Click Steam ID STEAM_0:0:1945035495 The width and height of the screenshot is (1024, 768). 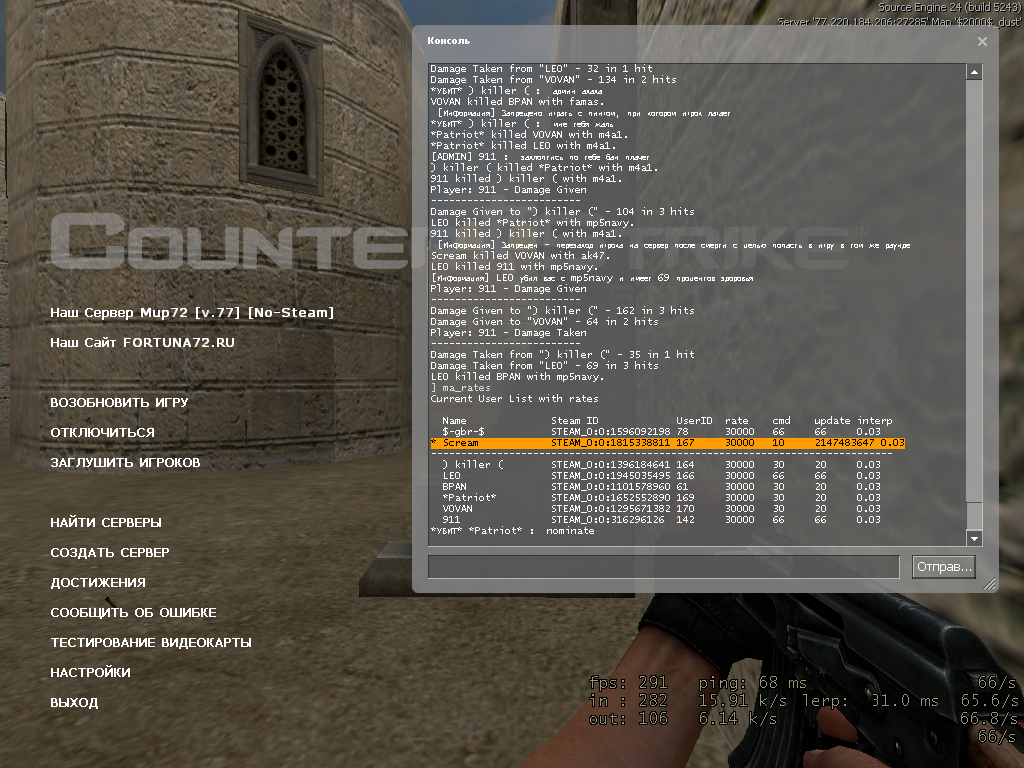[x=611, y=475]
